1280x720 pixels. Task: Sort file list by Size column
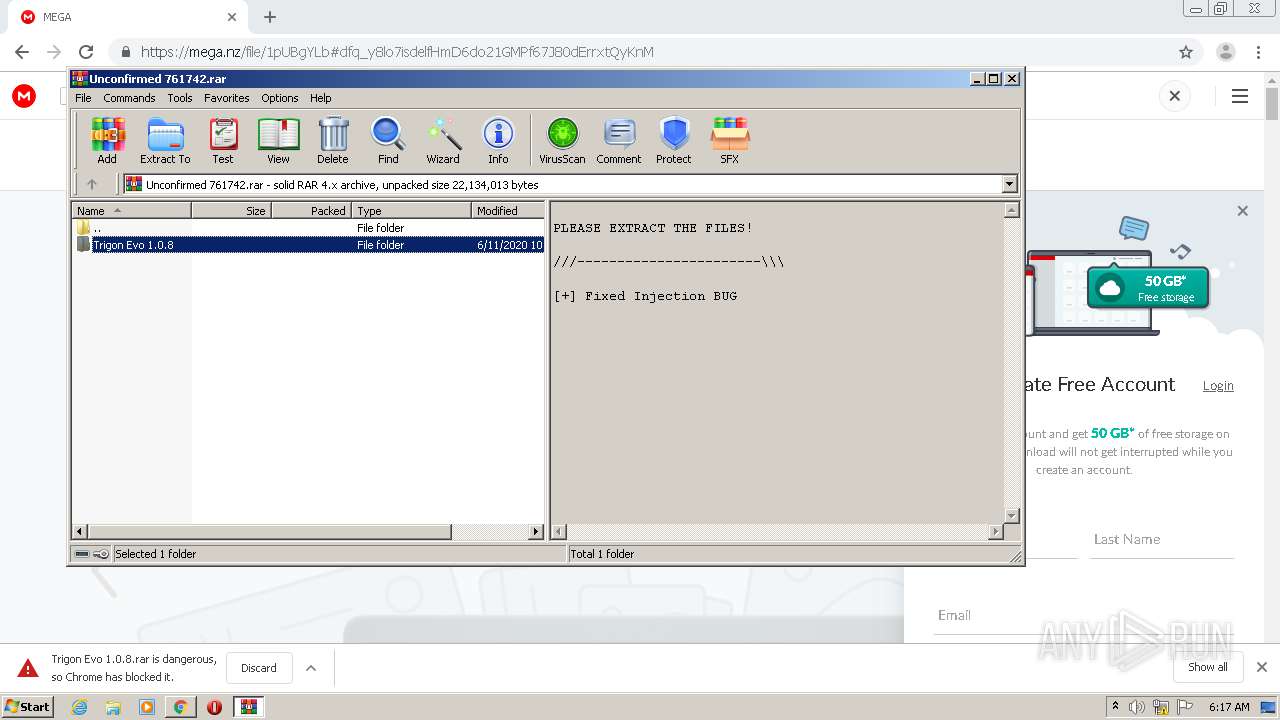[231, 211]
